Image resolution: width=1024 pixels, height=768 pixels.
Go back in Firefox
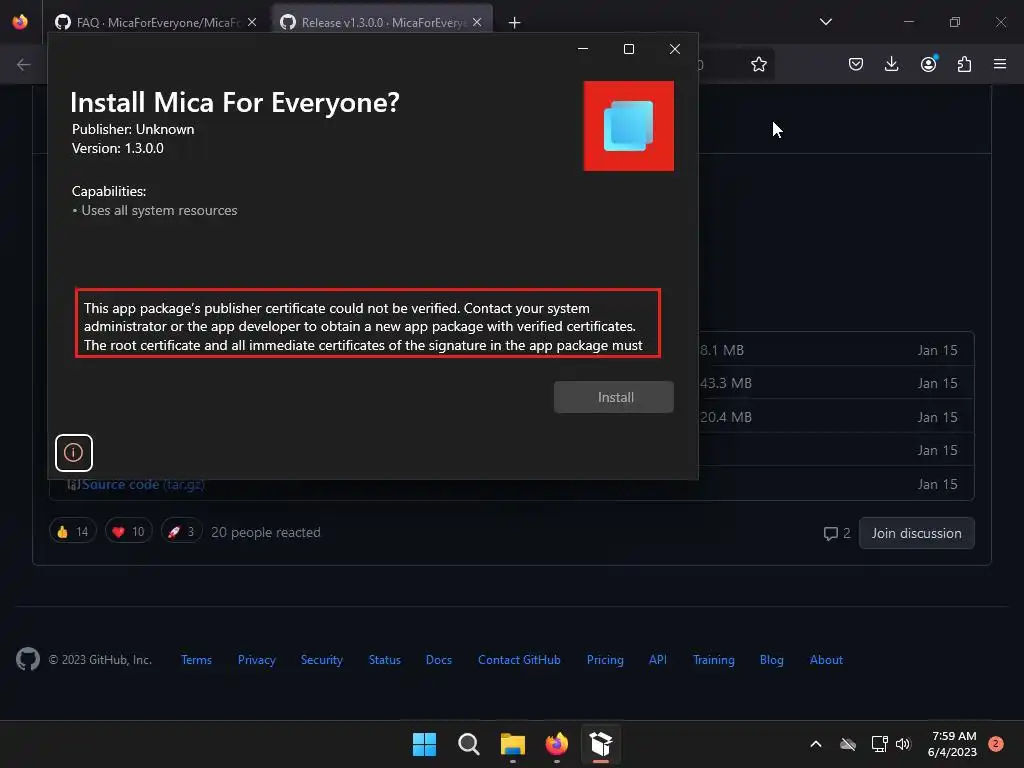[24, 64]
